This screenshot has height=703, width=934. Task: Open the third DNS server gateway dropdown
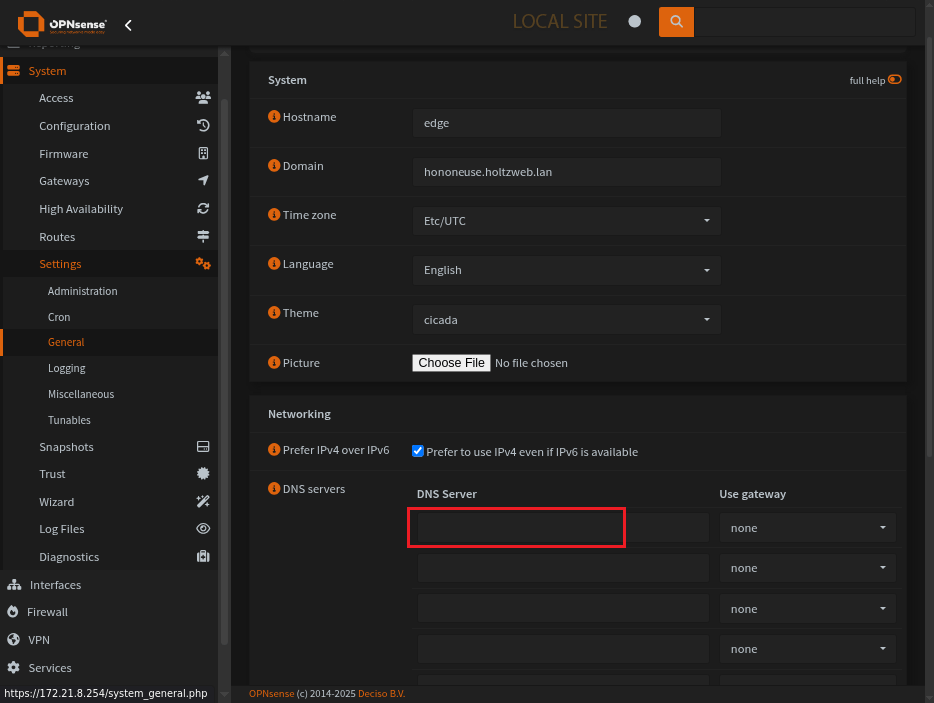808,609
